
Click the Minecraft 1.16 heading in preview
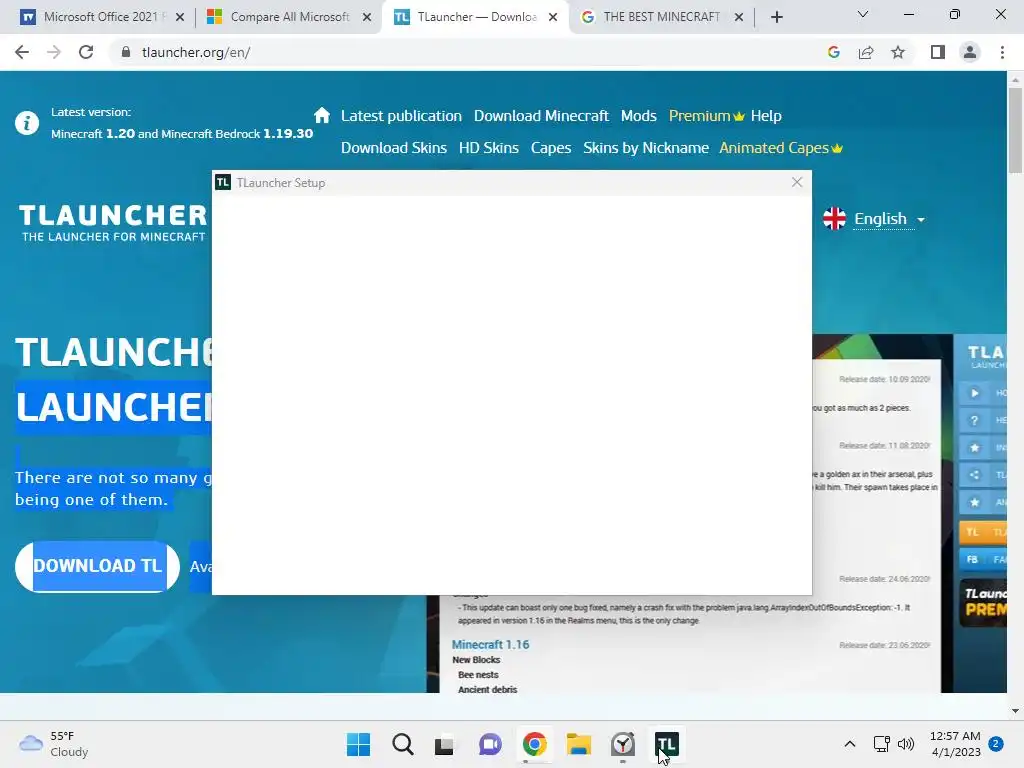coord(490,645)
